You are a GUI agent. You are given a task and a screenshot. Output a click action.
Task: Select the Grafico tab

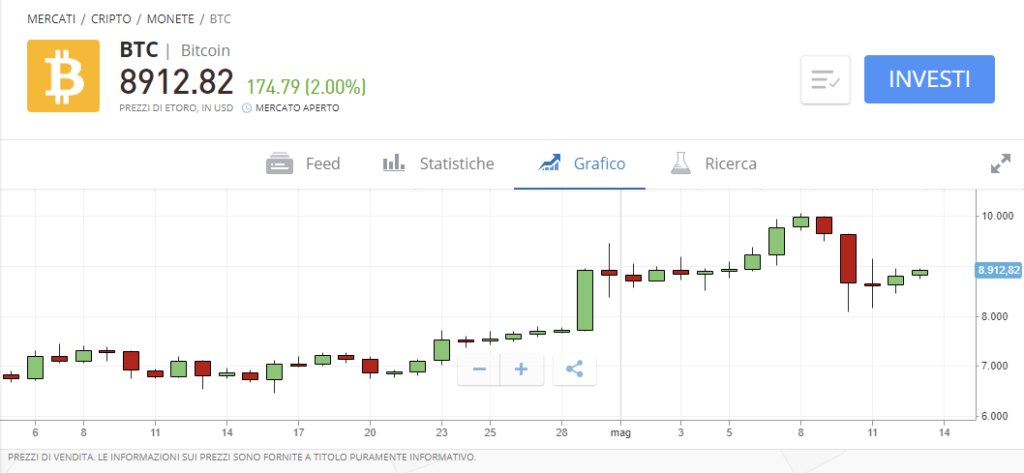pyautogui.click(x=581, y=163)
